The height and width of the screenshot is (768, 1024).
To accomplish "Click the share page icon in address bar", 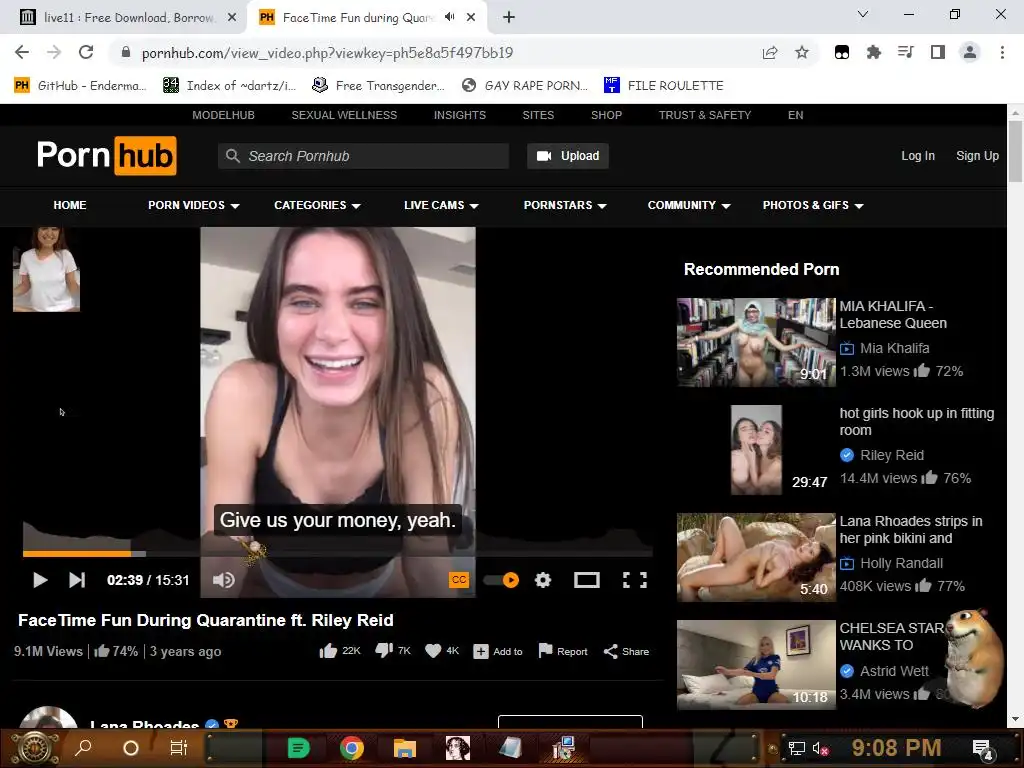I will pos(770,53).
